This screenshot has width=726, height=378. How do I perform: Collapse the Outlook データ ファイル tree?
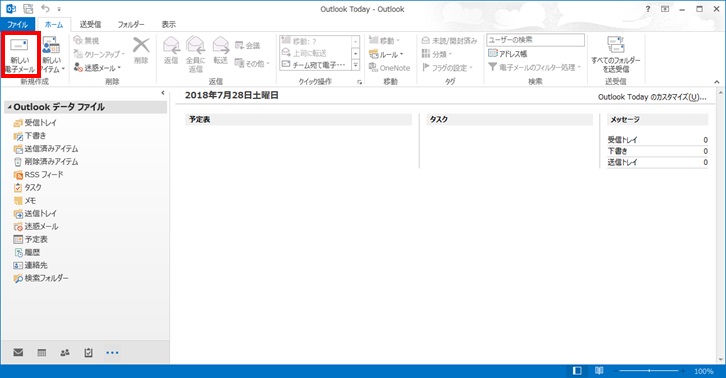tap(9, 107)
